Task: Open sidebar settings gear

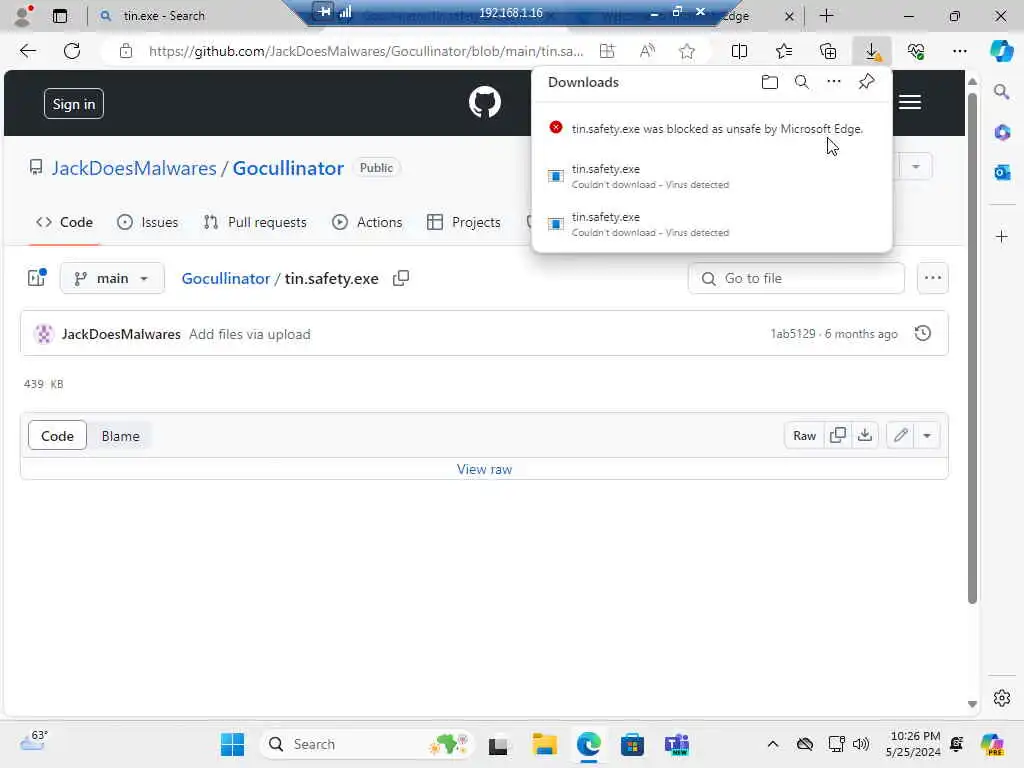Action: (x=1001, y=698)
